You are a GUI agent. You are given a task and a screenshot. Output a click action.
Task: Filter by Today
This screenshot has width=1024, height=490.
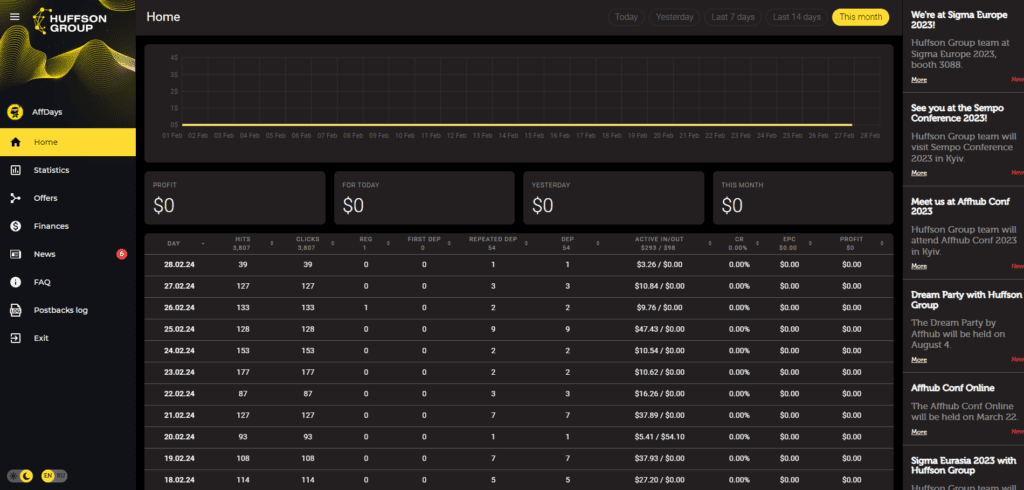coord(626,17)
